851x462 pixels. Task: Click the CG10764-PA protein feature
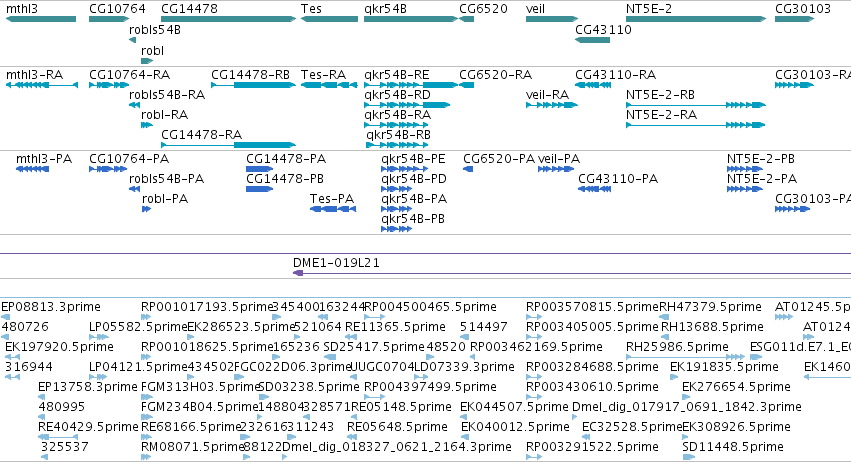click(x=108, y=169)
